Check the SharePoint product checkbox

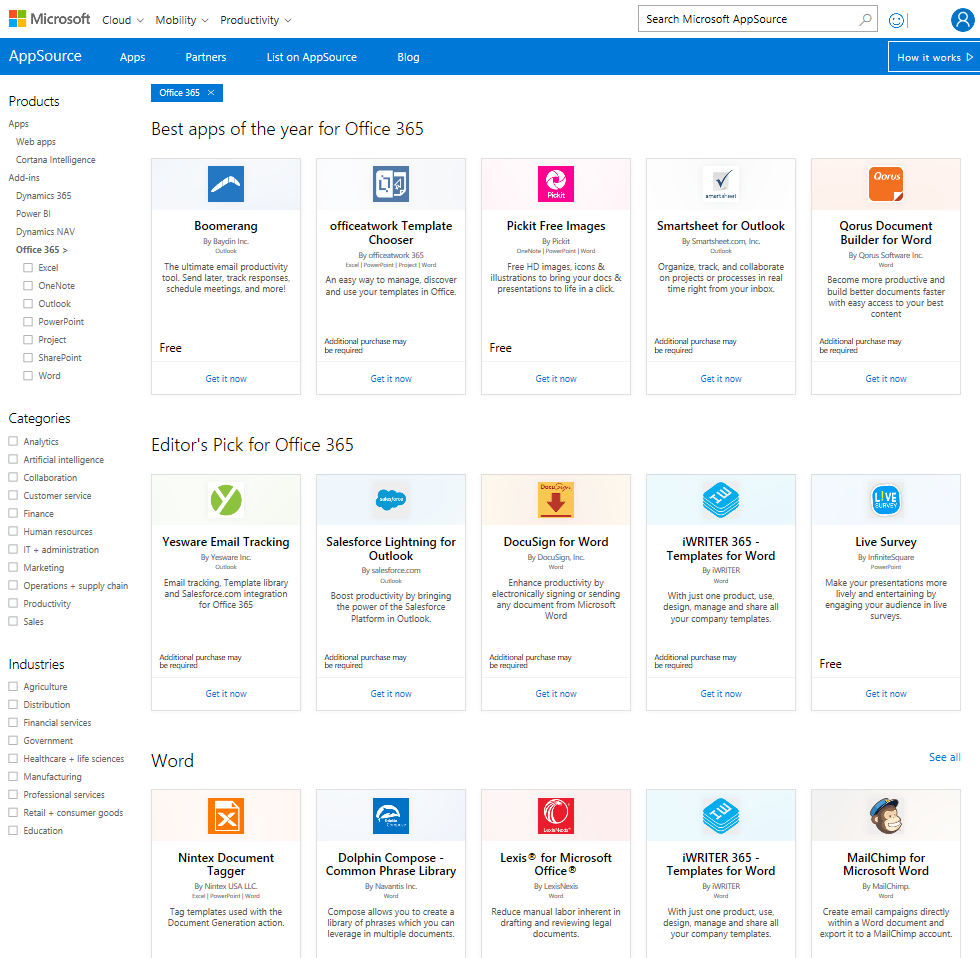tap(28, 357)
